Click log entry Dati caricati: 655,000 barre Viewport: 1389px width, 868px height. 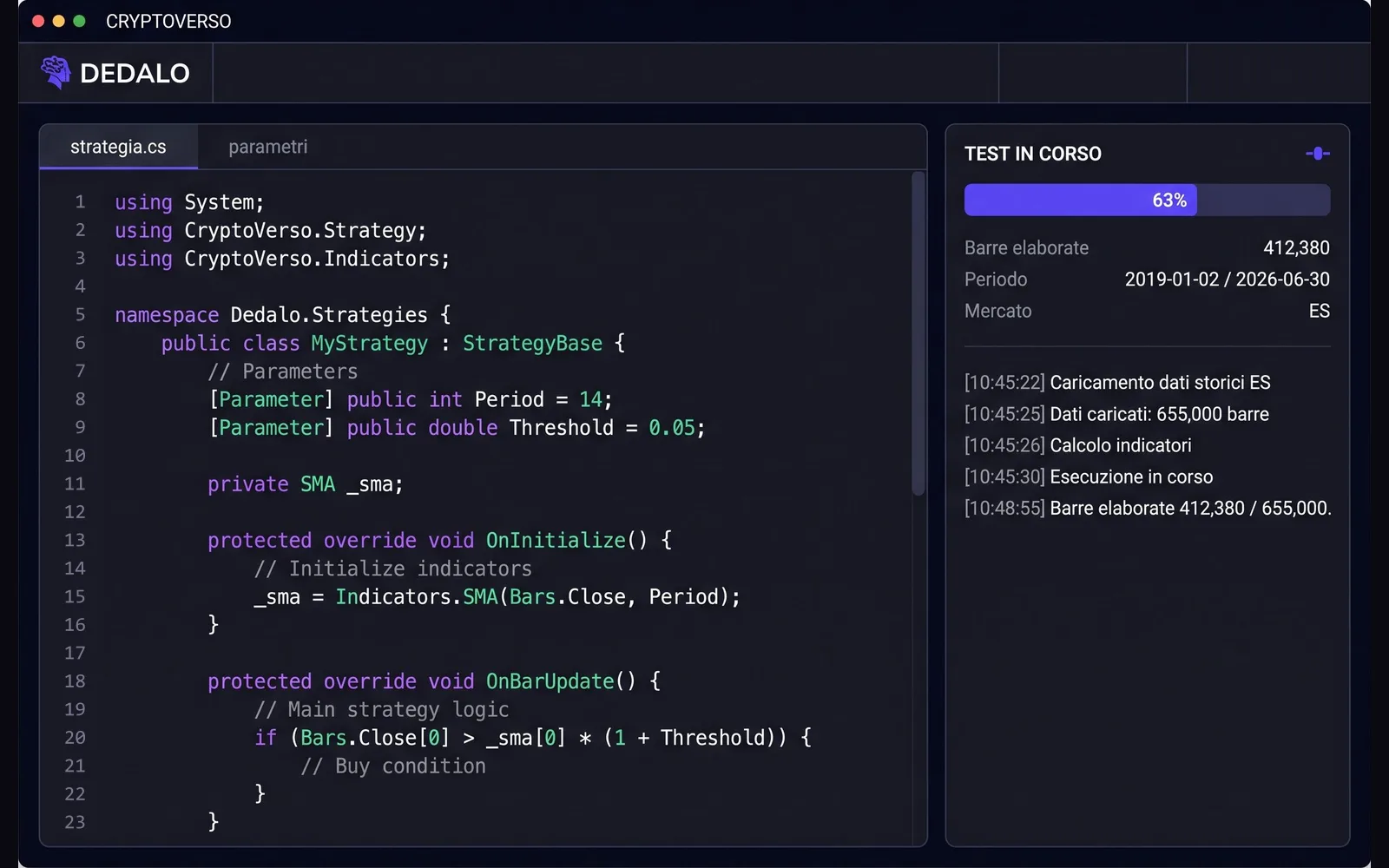(1116, 414)
